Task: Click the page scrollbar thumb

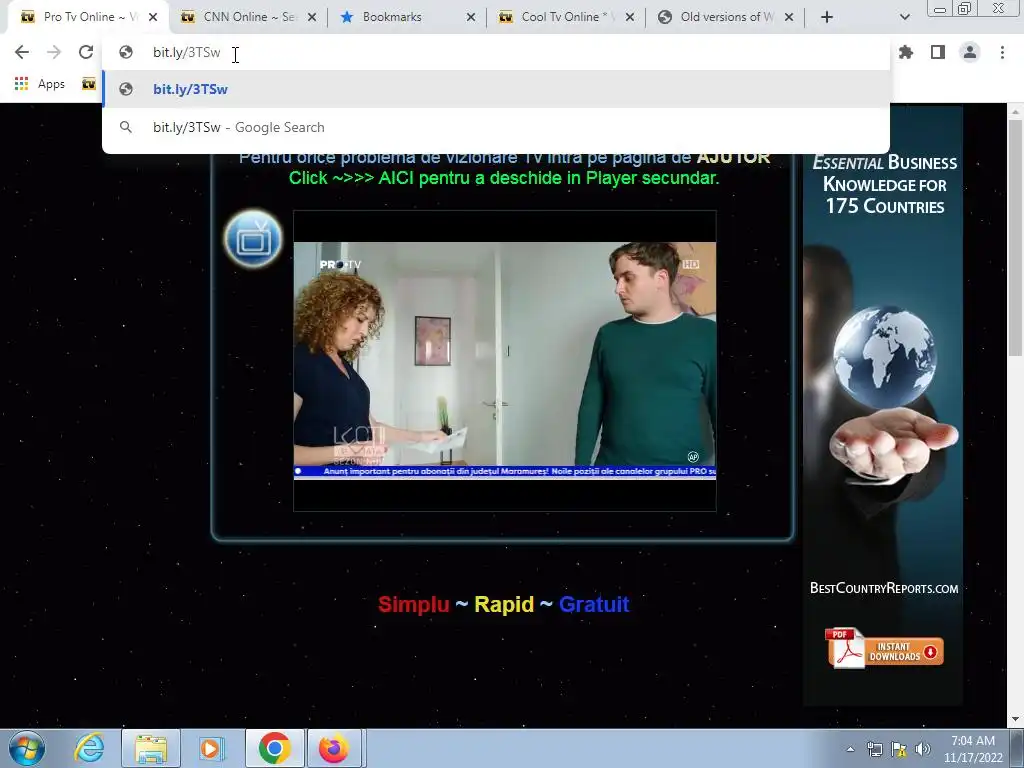Action: point(1015,237)
